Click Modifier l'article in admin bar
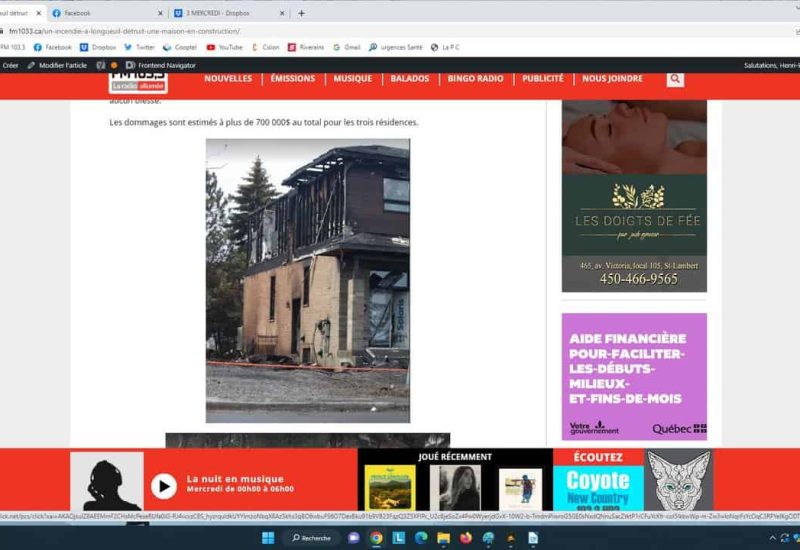The image size is (800, 550). (x=57, y=65)
